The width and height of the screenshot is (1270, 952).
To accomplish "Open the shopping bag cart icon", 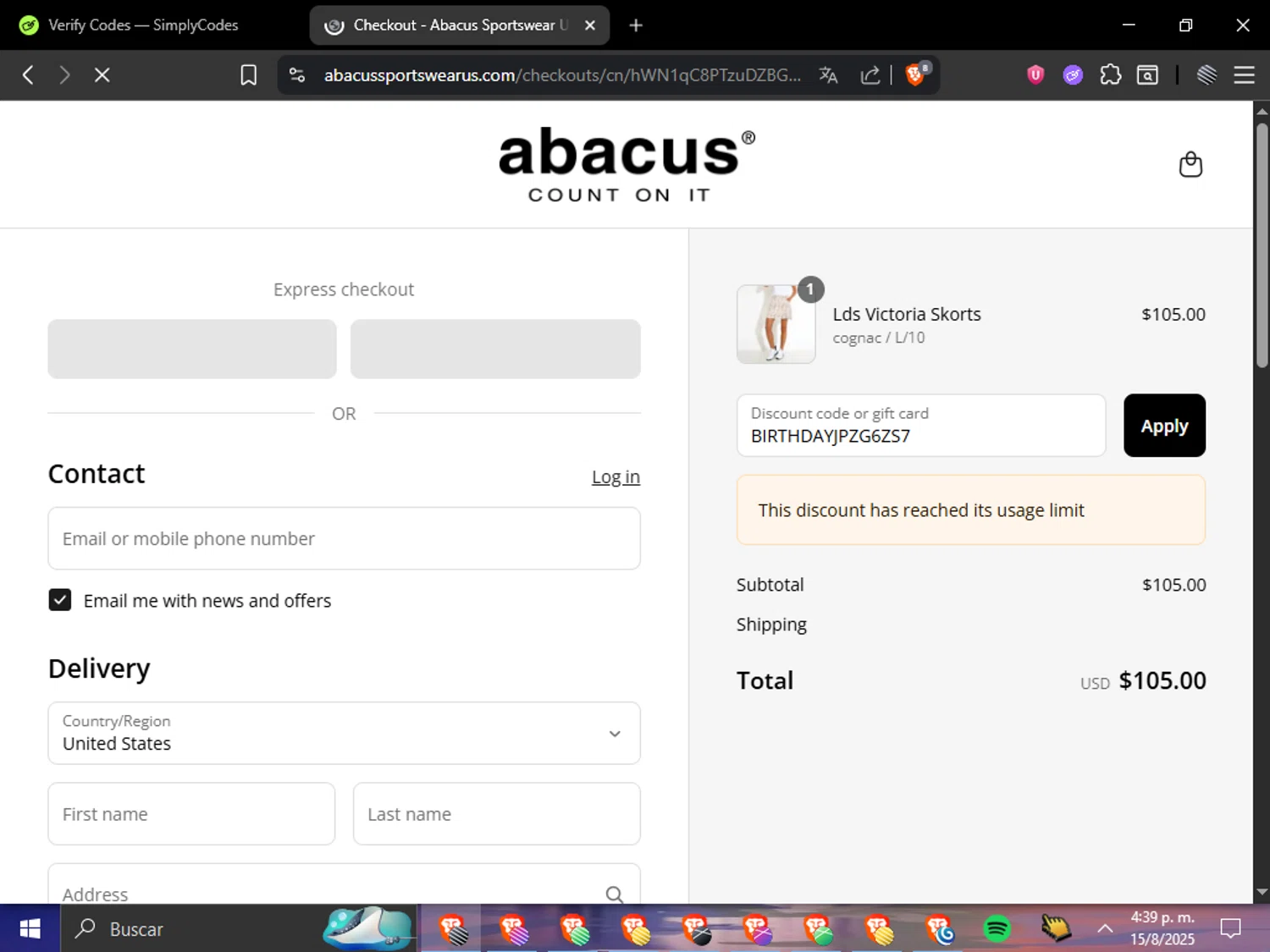I will [x=1190, y=164].
